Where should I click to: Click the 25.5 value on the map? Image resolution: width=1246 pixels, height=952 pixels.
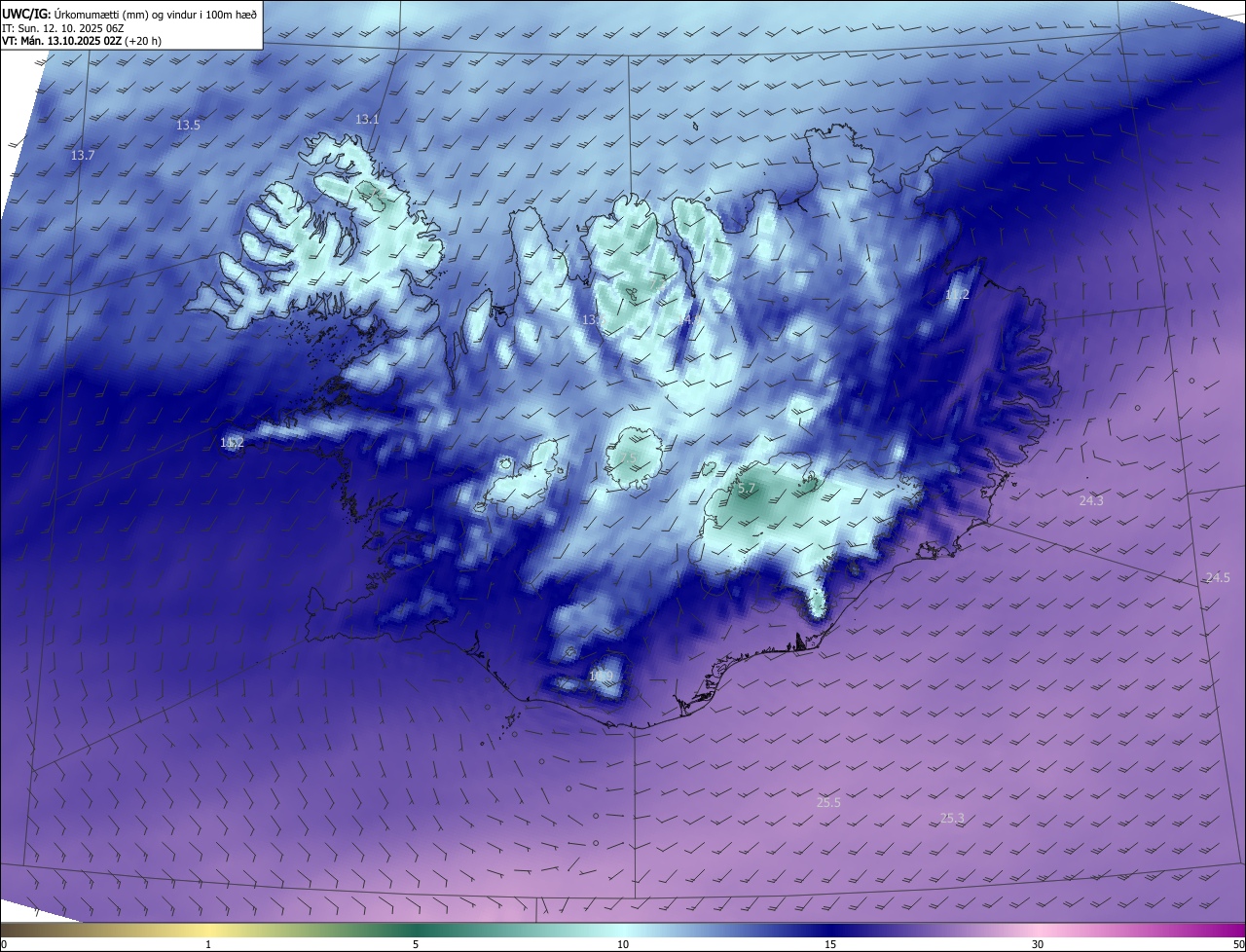pyautogui.click(x=828, y=802)
